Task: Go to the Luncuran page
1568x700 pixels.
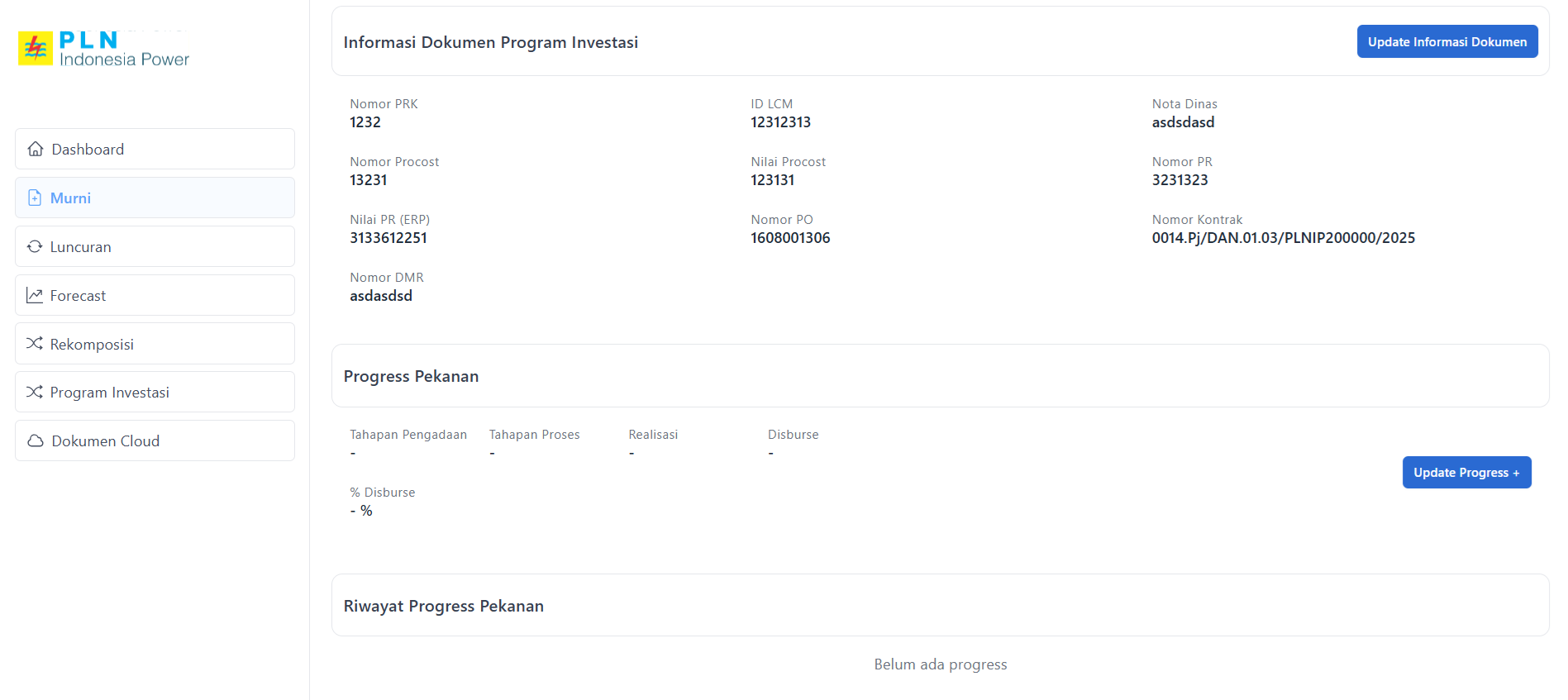Action: click(80, 247)
